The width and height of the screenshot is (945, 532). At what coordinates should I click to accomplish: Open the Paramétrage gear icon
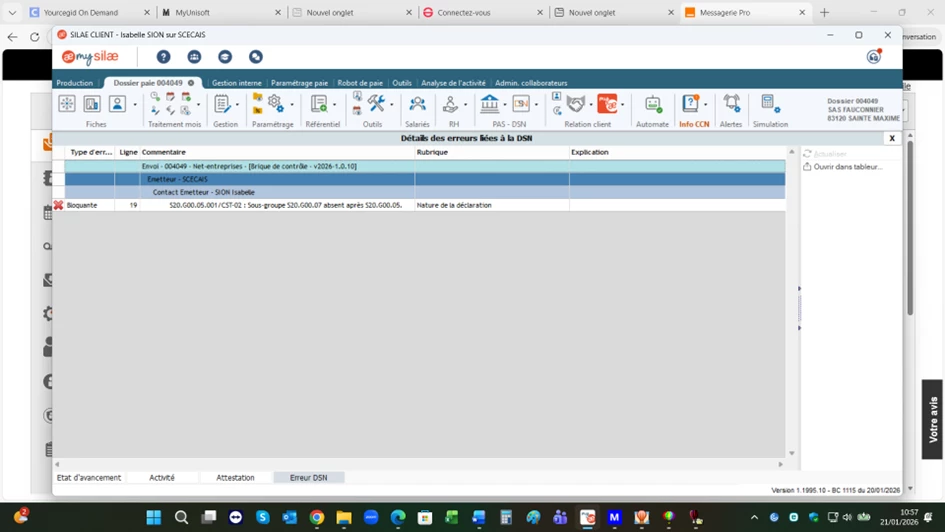276,104
